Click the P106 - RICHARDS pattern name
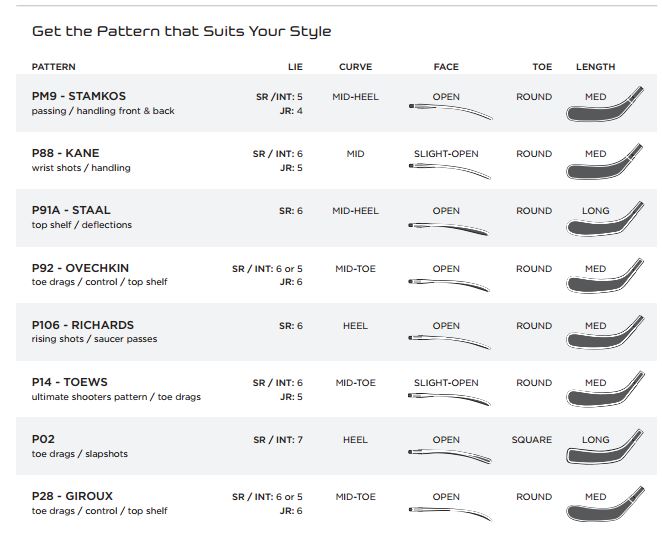 pos(83,325)
